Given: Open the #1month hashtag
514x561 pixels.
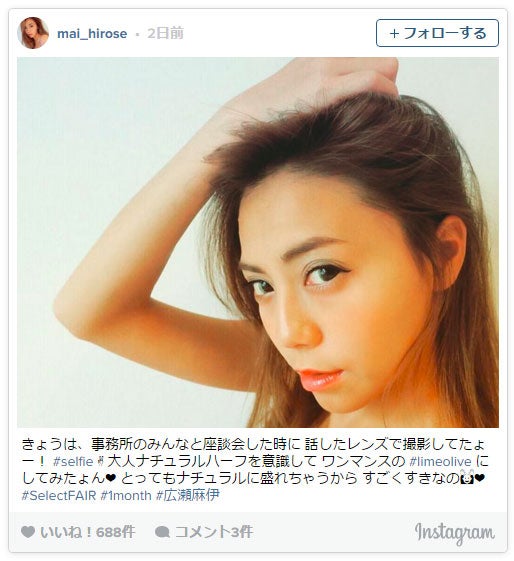Looking at the screenshot, I should click(x=126, y=496).
